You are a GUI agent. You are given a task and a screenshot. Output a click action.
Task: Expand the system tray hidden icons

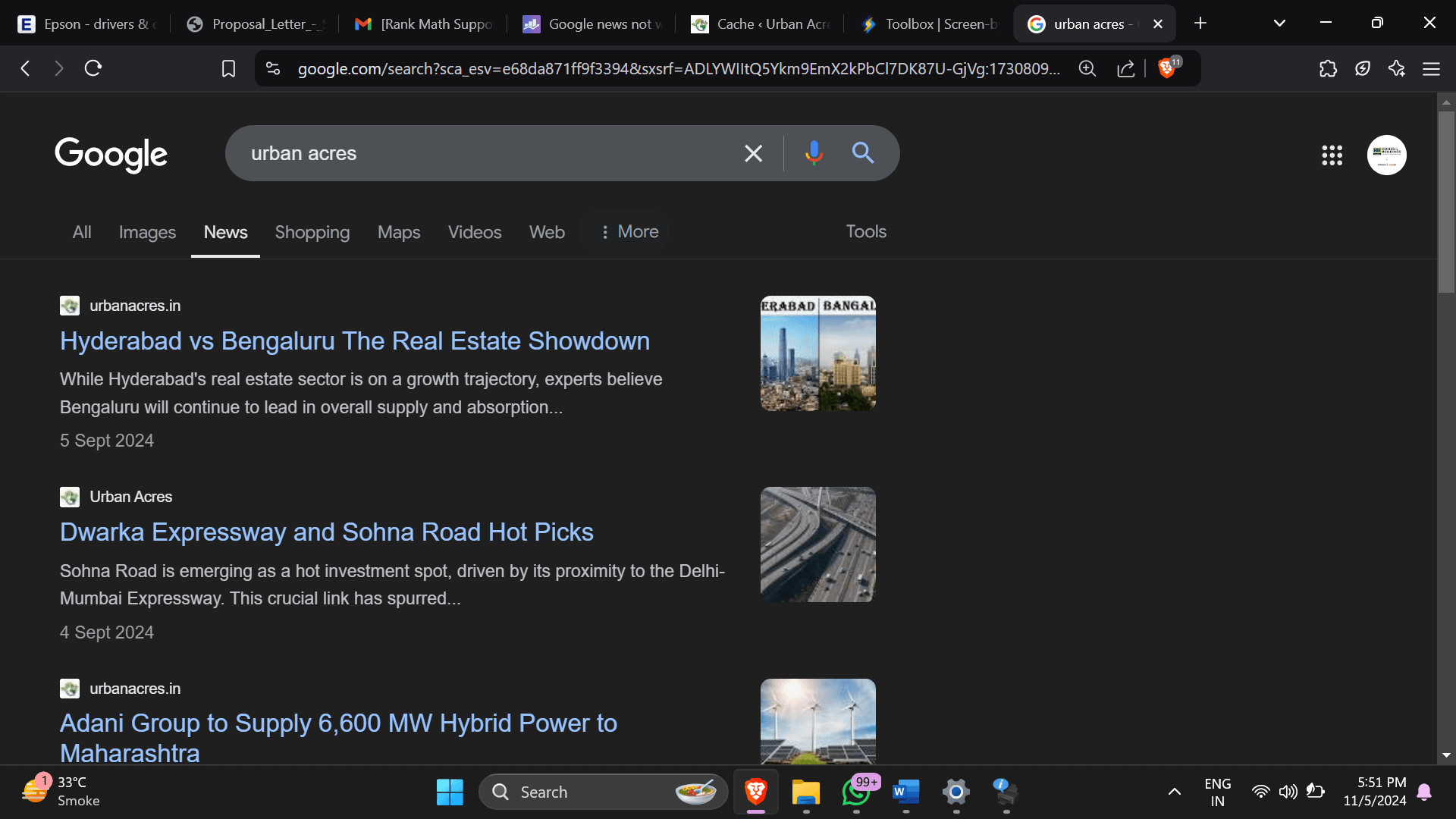point(1174,792)
